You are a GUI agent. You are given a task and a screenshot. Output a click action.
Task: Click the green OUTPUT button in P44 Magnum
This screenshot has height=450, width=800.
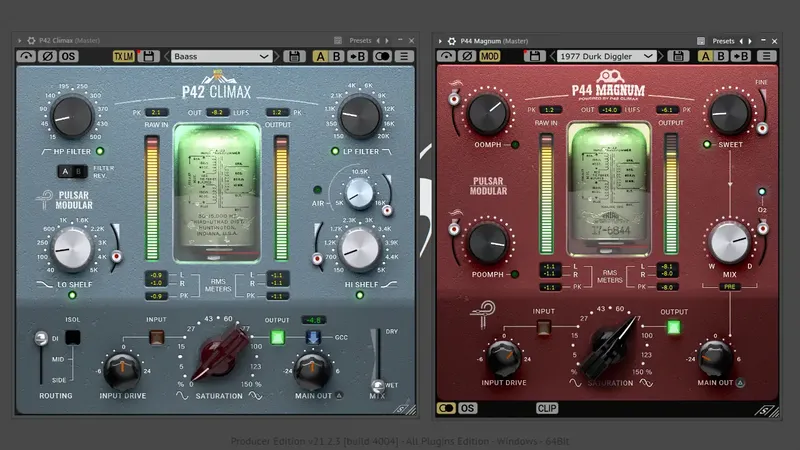tap(673, 327)
